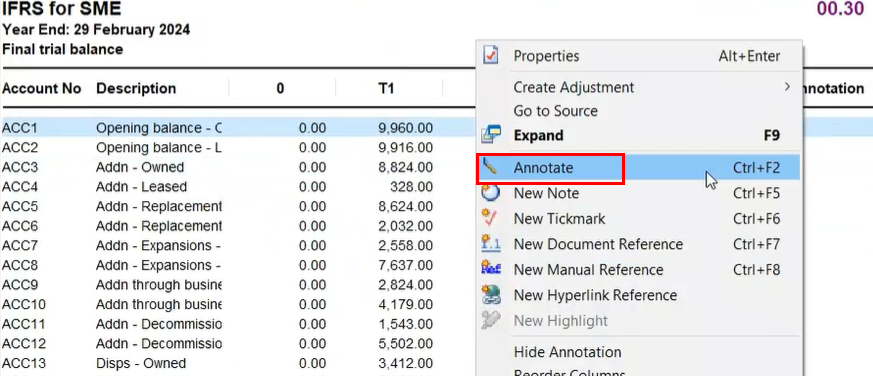
Task: Click the 8,824.00 amount cell
Action: click(405, 167)
